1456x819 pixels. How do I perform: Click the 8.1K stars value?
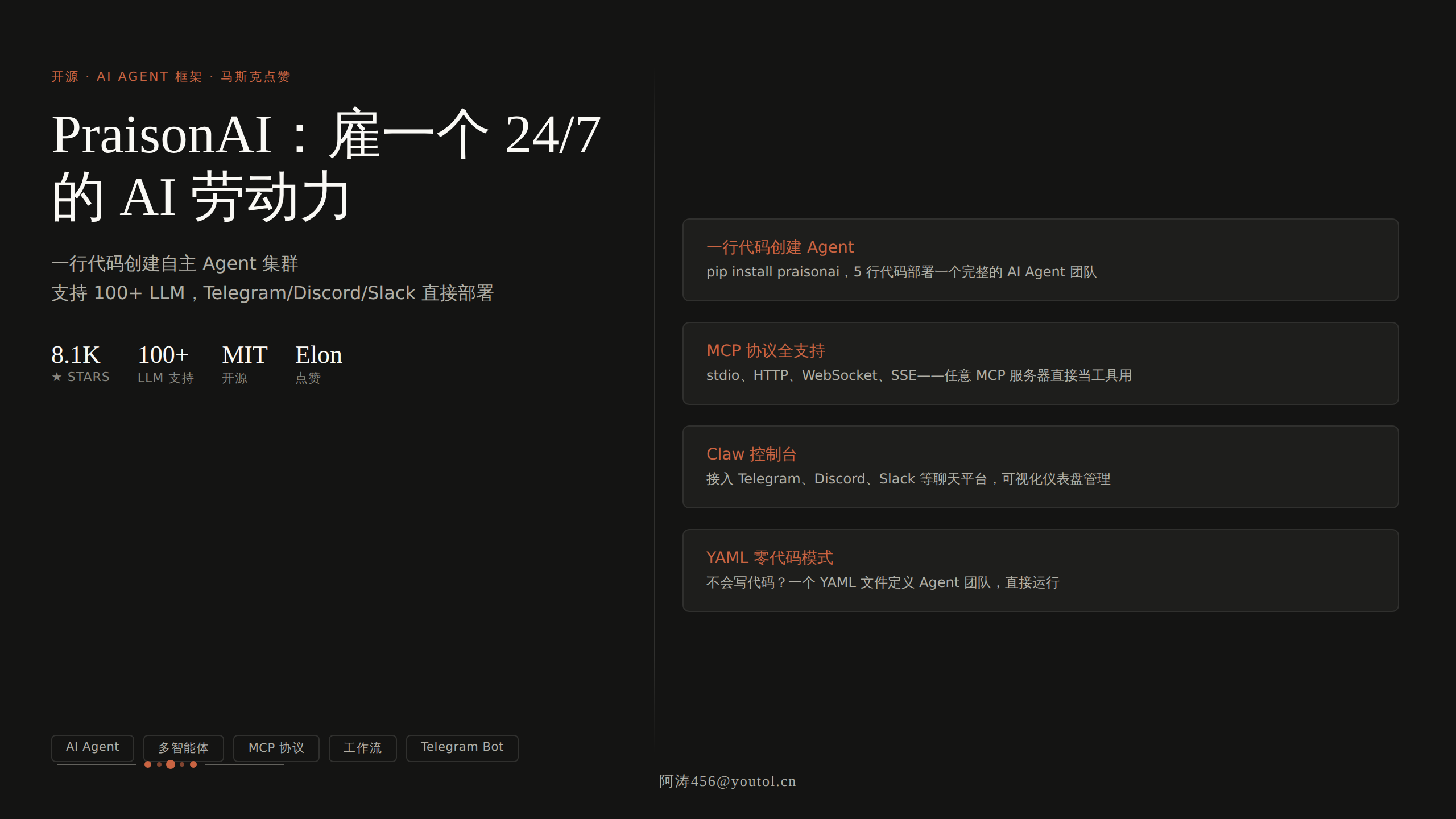tap(76, 355)
